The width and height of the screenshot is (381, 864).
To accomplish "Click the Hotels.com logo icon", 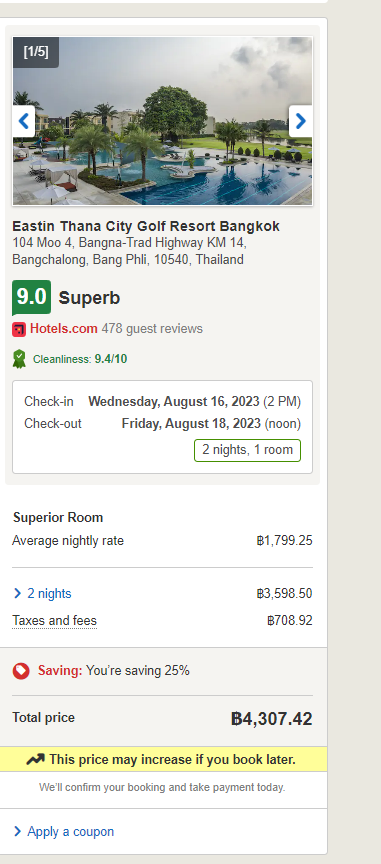I will [x=19, y=330].
